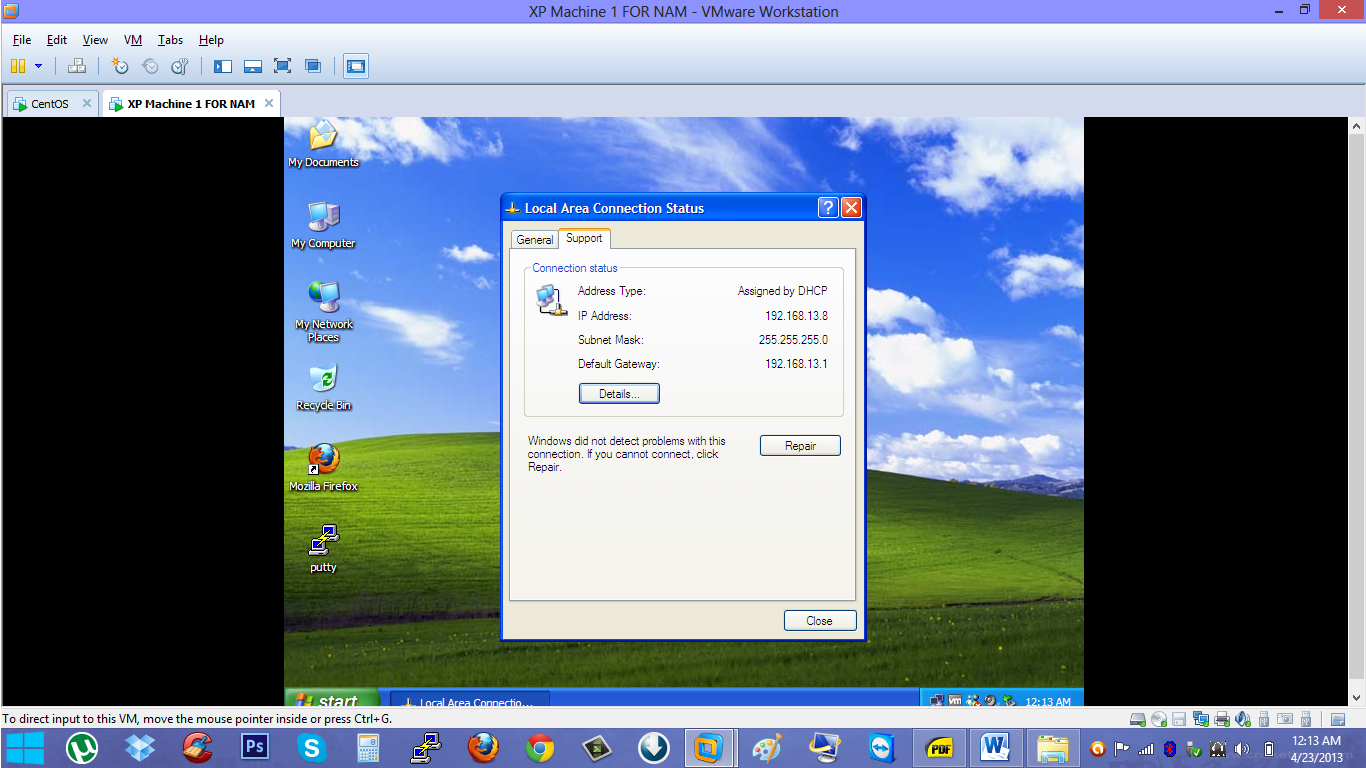
Task: Click the floppy device status icon
Action: [x=1180, y=719]
